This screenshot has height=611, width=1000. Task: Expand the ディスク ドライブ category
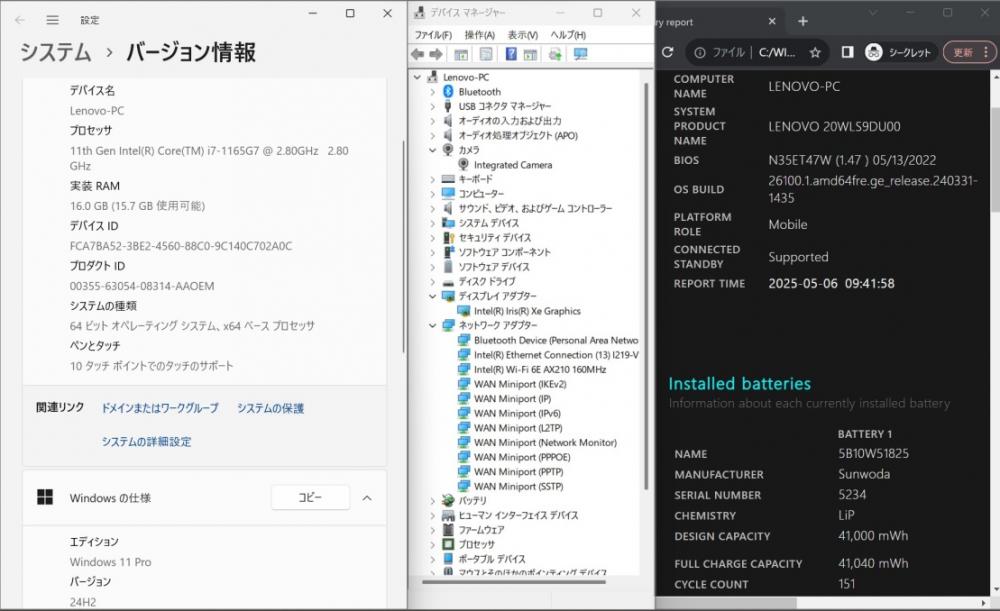pos(433,281)
